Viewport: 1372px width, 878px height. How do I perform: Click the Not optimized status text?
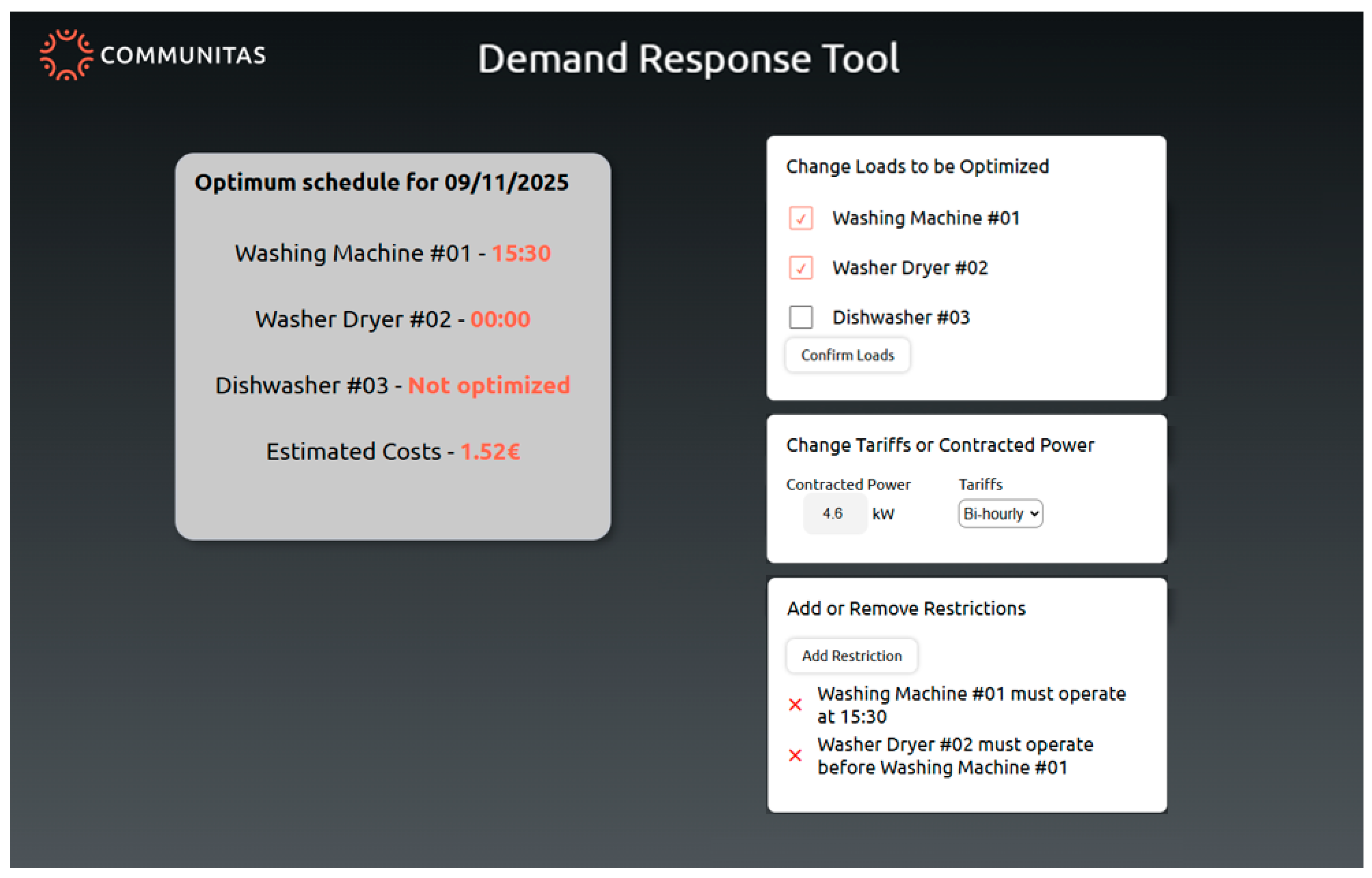[x=488, y=385]
